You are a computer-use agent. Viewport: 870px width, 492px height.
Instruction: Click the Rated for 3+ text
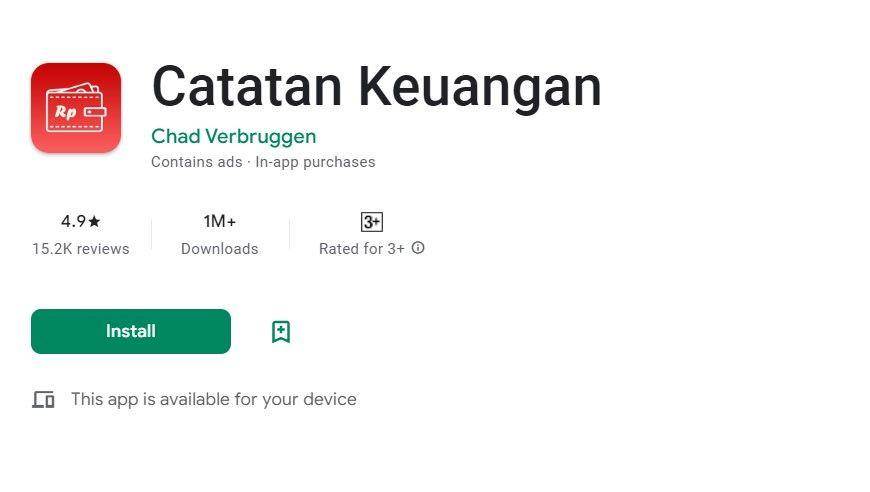(x=362, y=248)
